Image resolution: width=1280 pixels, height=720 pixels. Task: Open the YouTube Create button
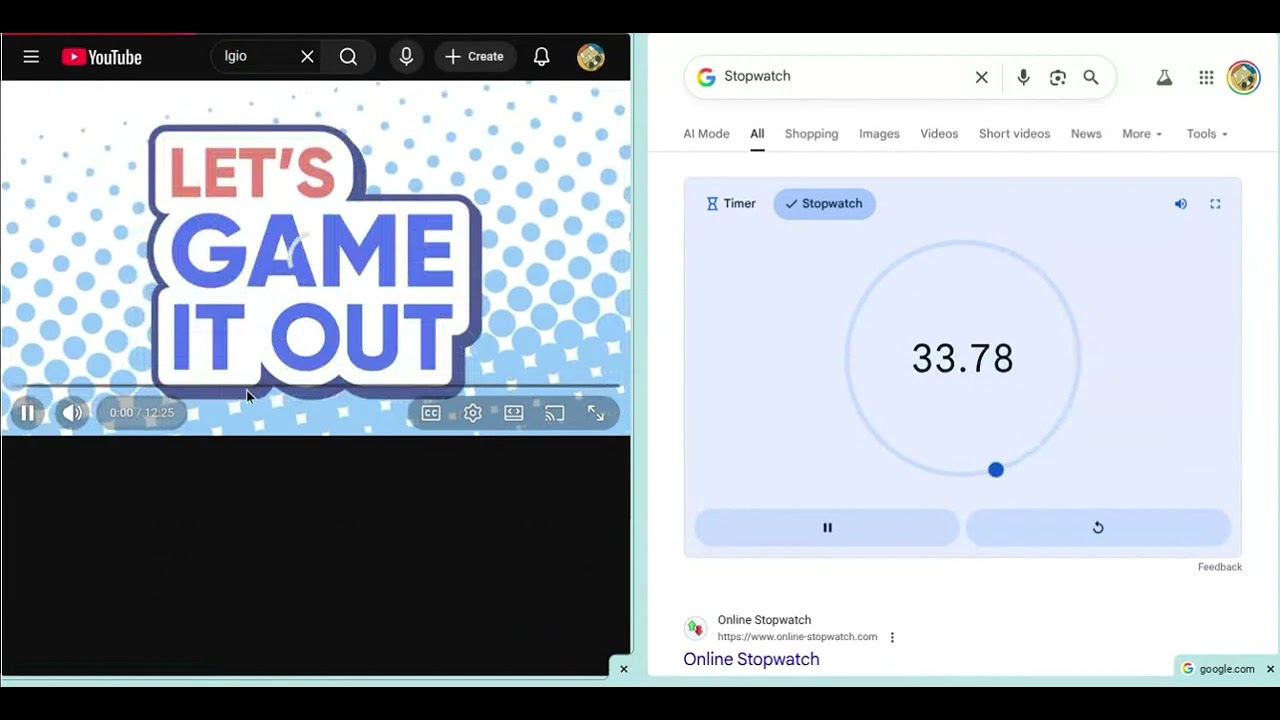tap(475, 57)
